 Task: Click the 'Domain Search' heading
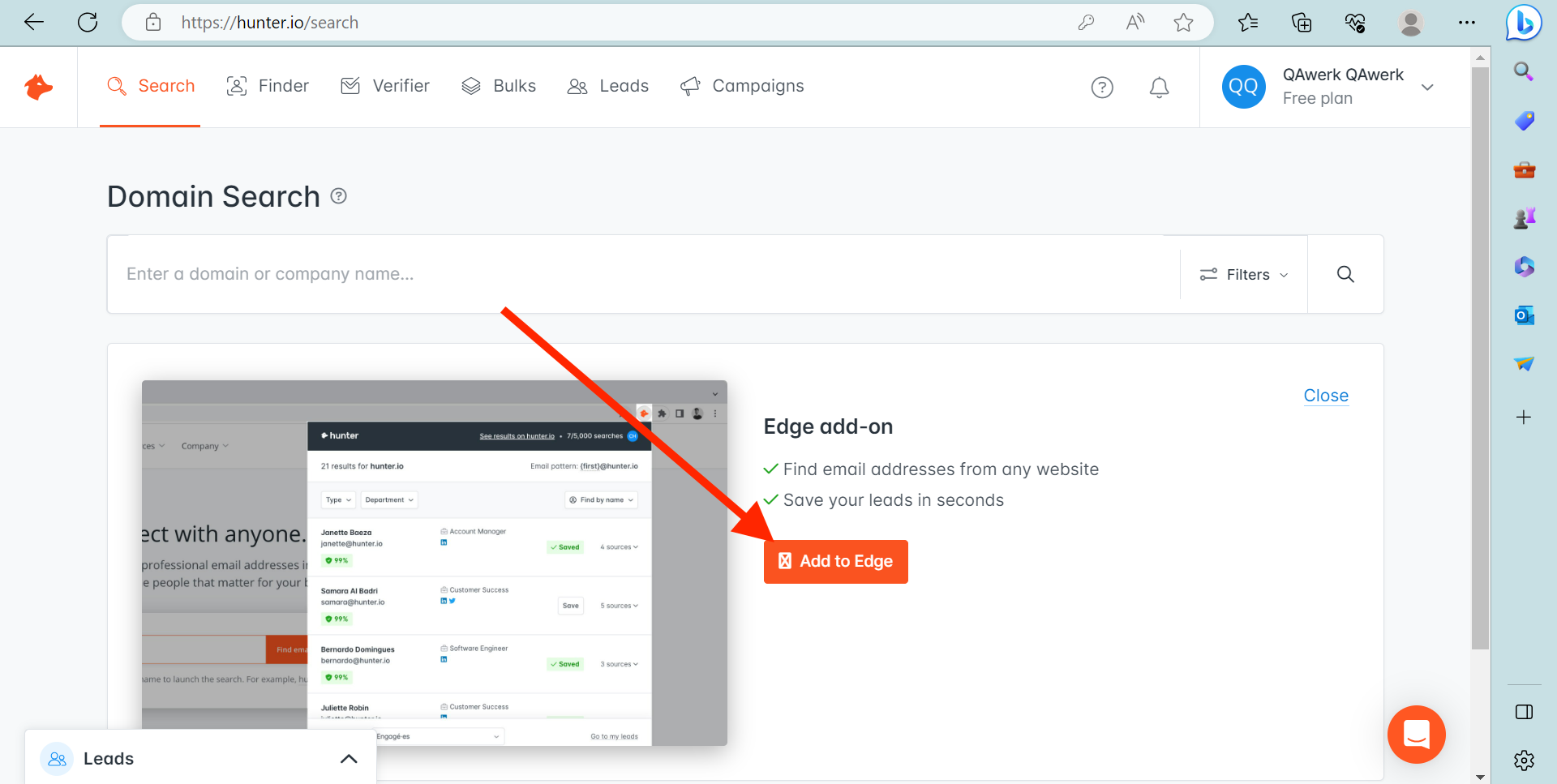[213, 196]
